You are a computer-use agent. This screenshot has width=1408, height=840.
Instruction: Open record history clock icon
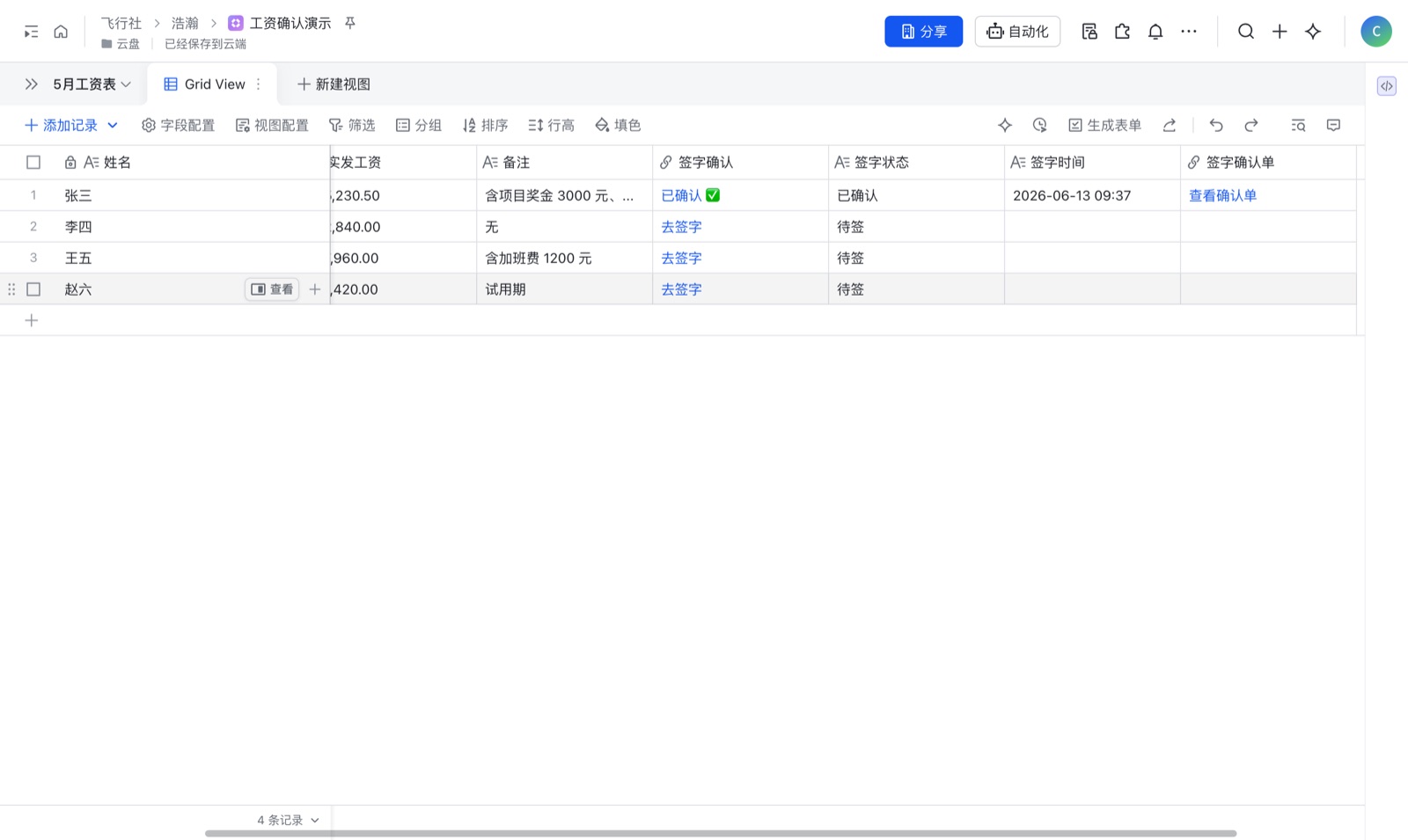1040,125
